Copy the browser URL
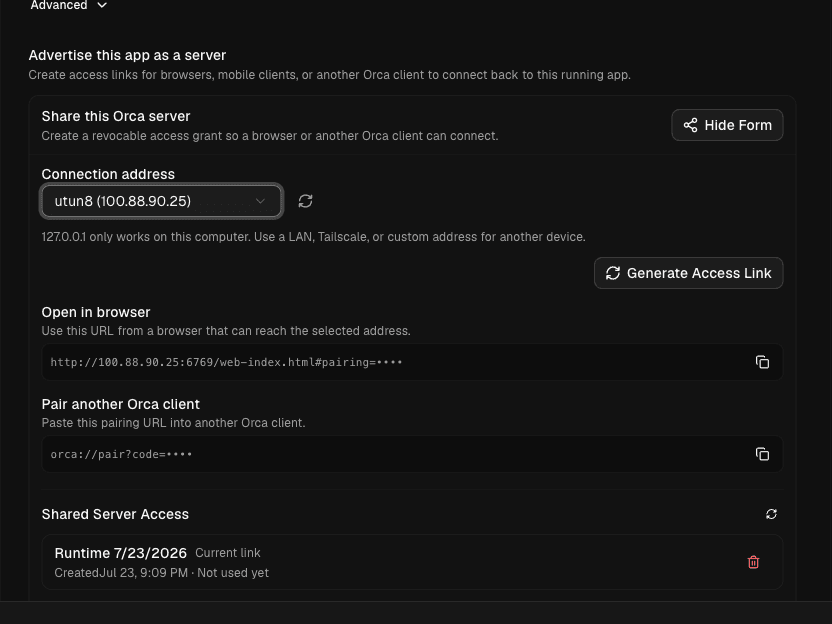The image size is (832, 624). tap(762, 362)
